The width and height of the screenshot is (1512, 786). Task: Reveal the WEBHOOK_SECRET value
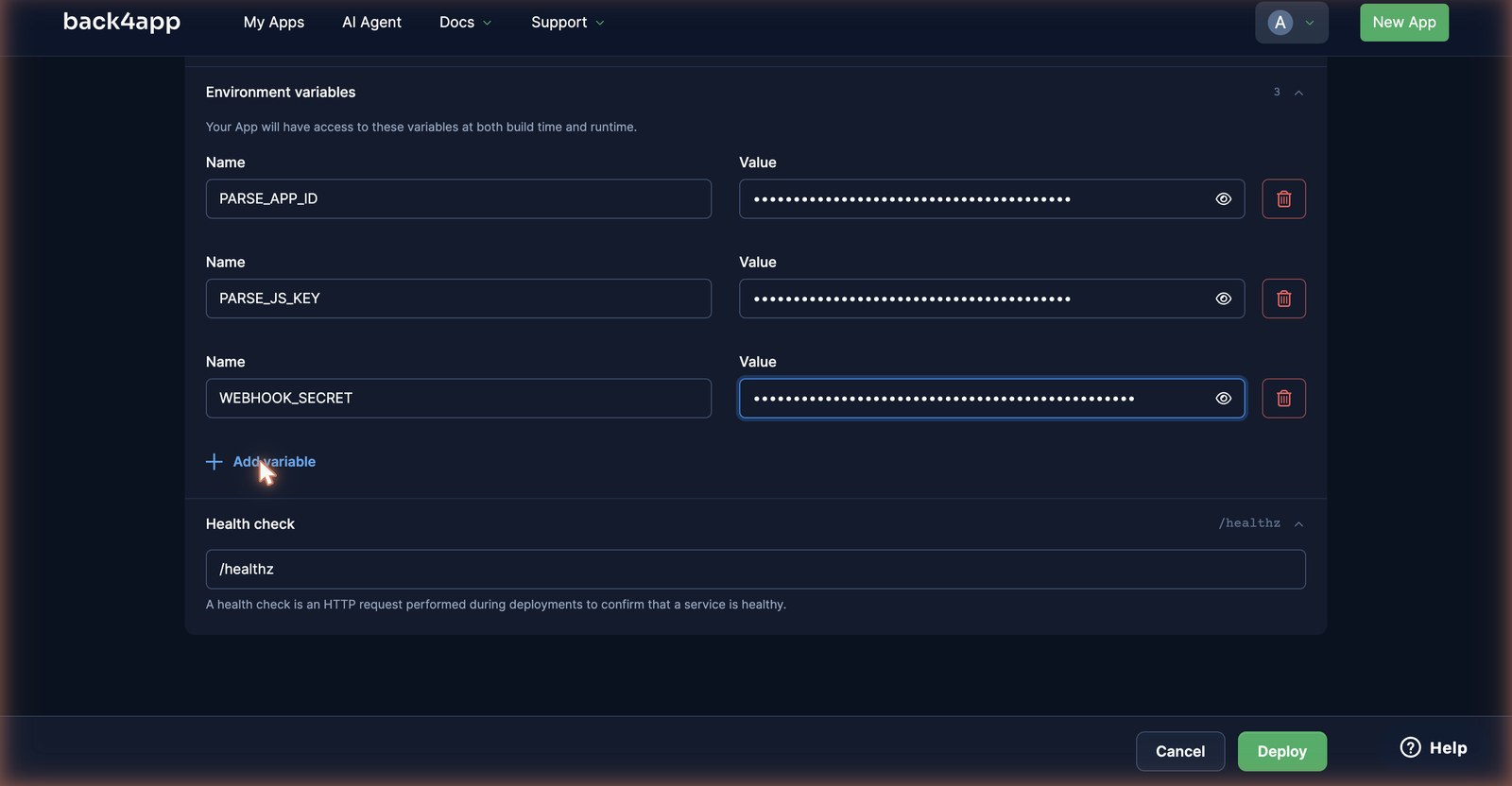click(1223, 399)
